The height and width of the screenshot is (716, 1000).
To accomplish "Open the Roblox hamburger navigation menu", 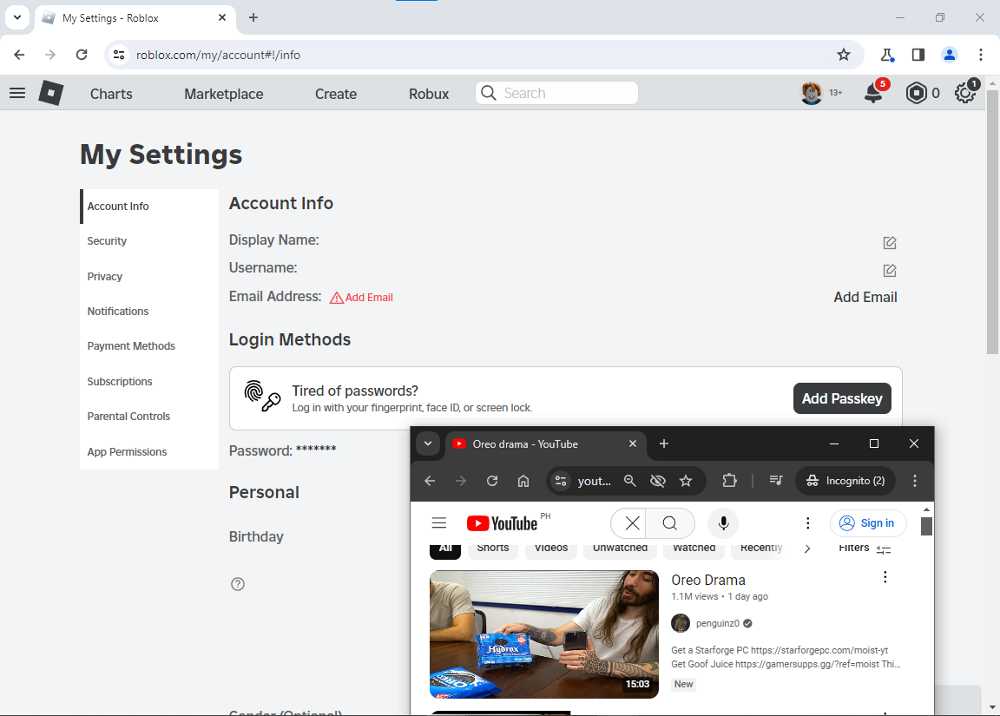I will [17, 93].
